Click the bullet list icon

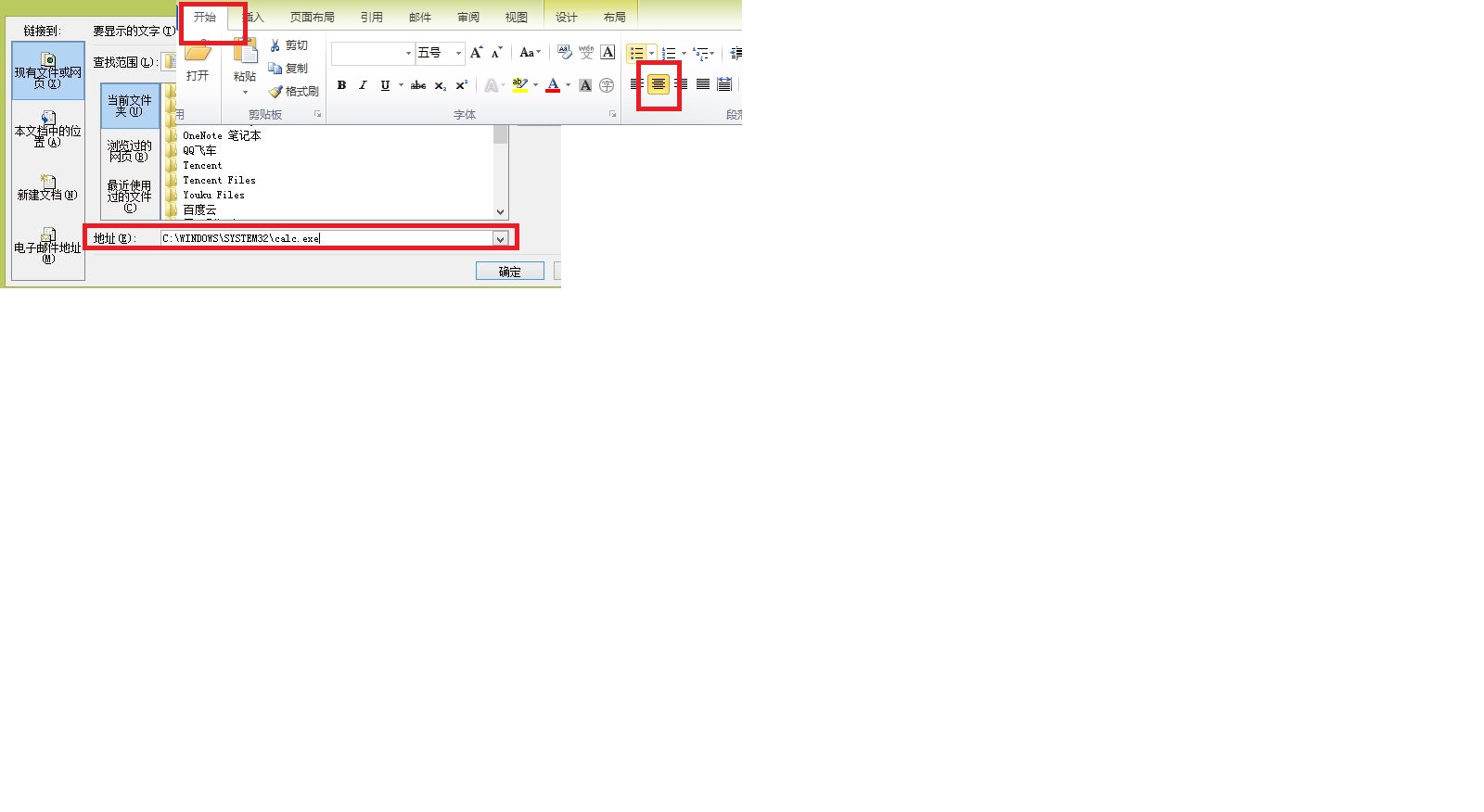[637, 53]
